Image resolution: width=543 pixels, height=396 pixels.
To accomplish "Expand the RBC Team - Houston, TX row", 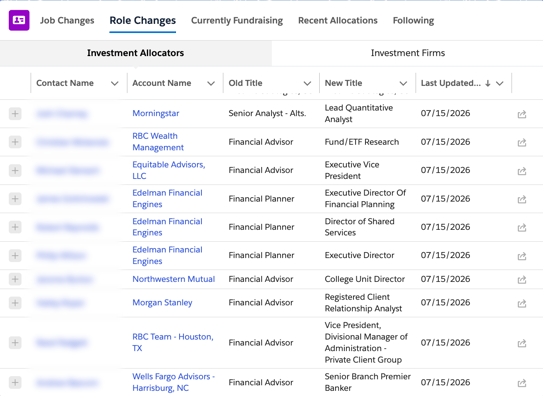I will click(x=15, y=343).
